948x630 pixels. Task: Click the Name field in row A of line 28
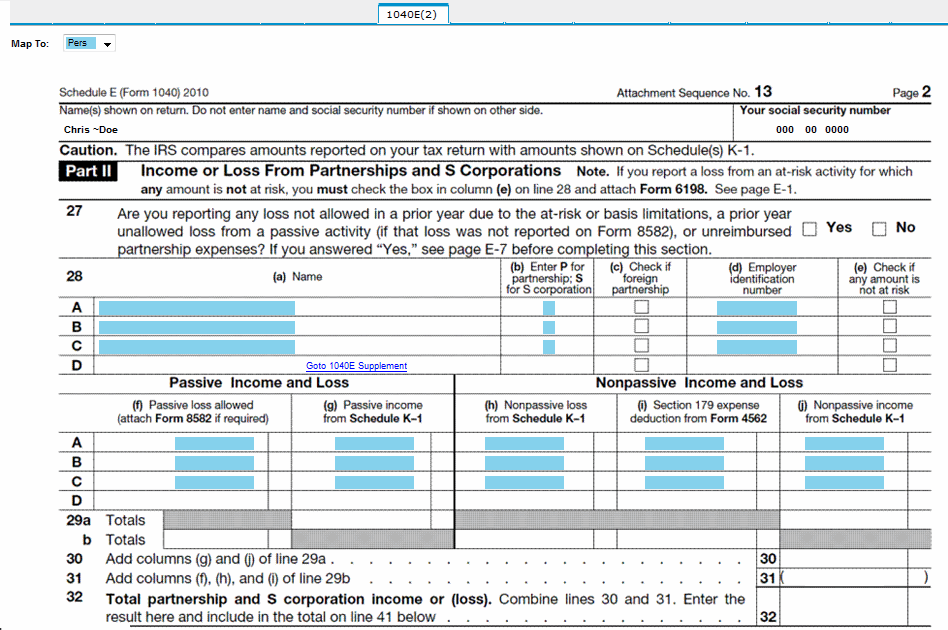(197, 308)
